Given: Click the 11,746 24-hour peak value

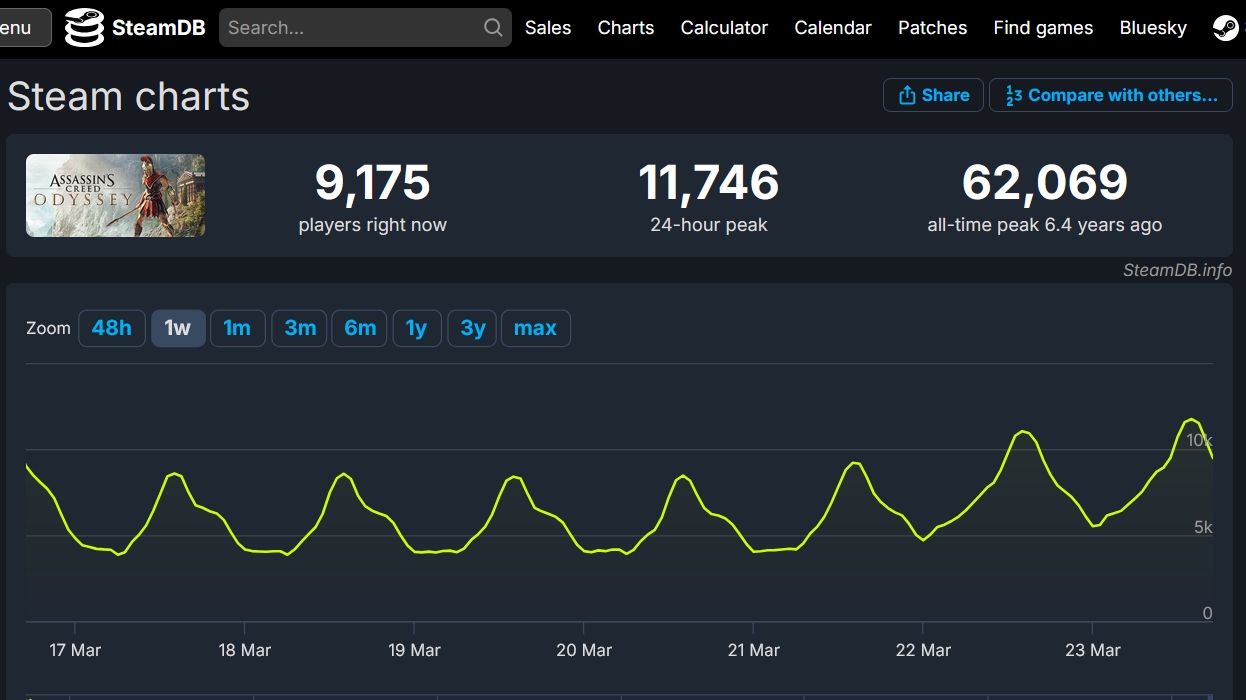Looking at the screenshot, I should [709, 182].
